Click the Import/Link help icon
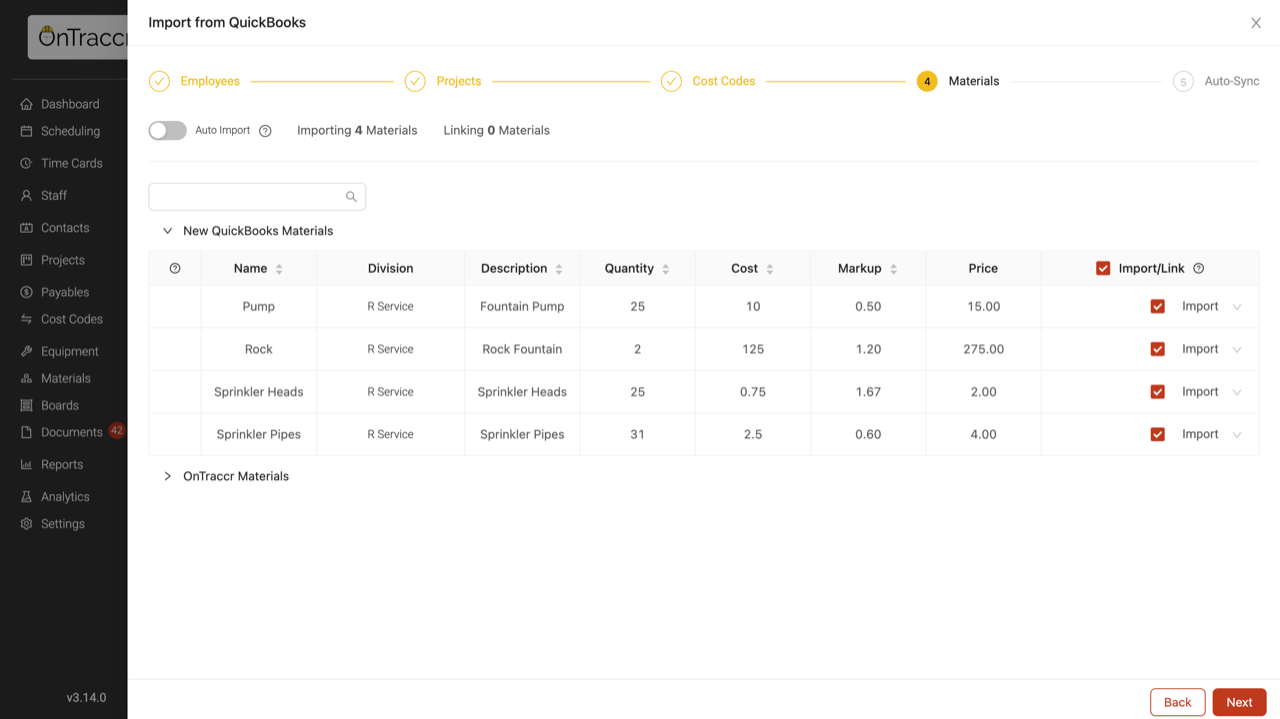Image resolution: width=1280 pixels, height=719 pixels. click(x=1198, y=268)
